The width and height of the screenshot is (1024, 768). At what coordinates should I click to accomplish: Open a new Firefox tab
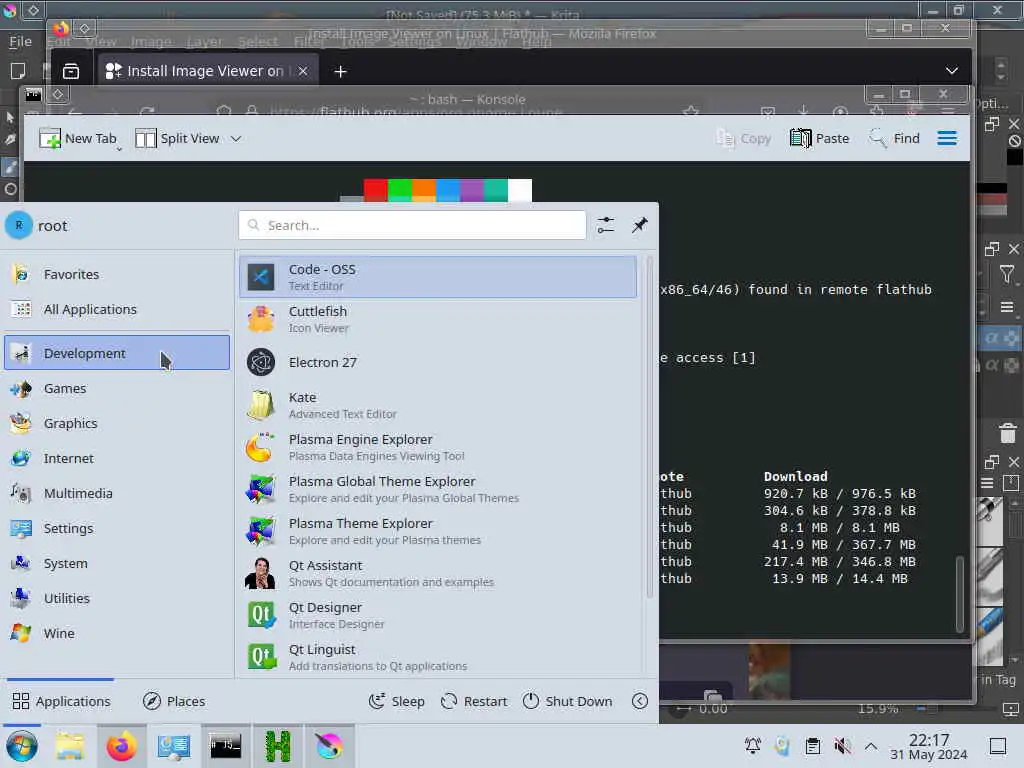[340, 71]
